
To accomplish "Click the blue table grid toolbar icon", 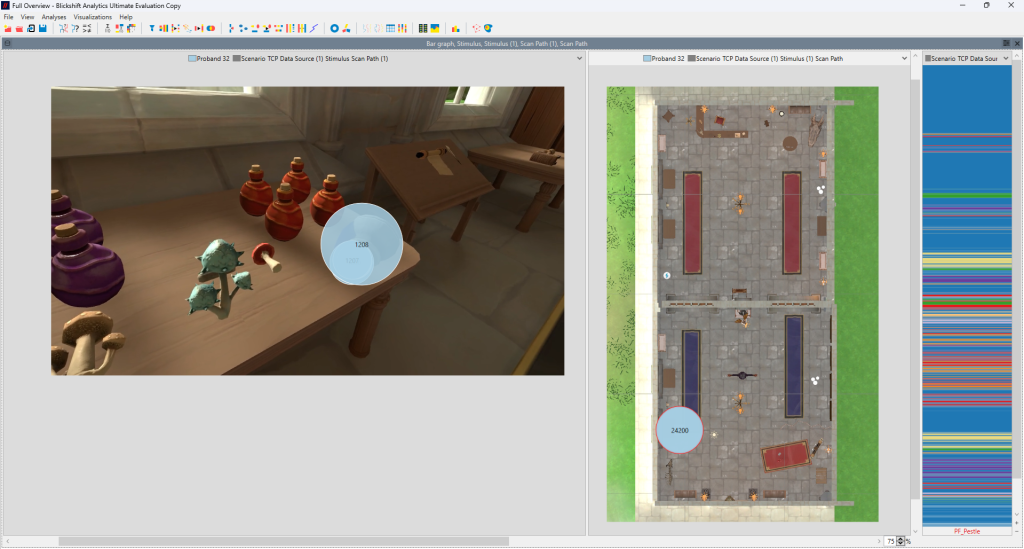I will coord(390,28).
